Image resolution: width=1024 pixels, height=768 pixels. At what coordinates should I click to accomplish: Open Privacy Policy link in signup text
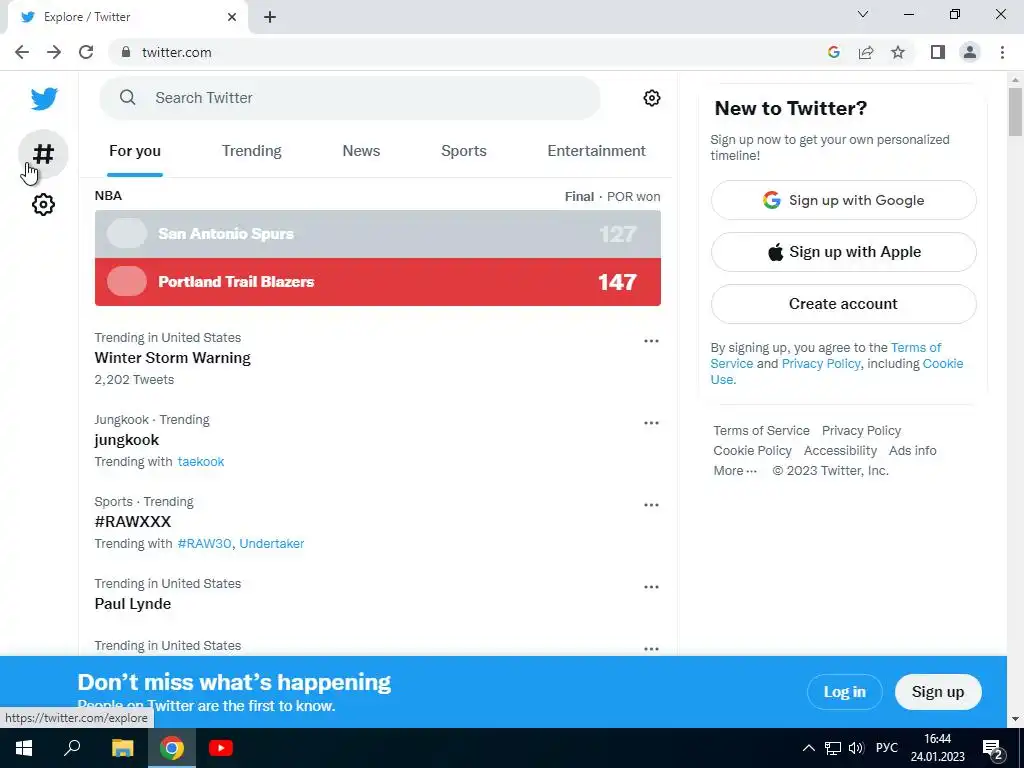(x=821, y=364)
